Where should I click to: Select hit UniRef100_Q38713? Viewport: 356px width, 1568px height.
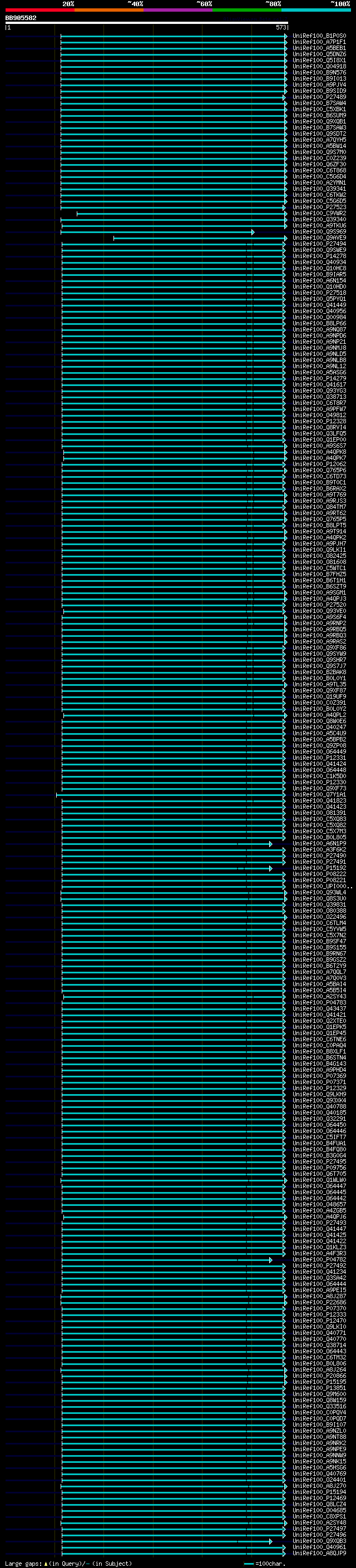[x=319, y=397]
